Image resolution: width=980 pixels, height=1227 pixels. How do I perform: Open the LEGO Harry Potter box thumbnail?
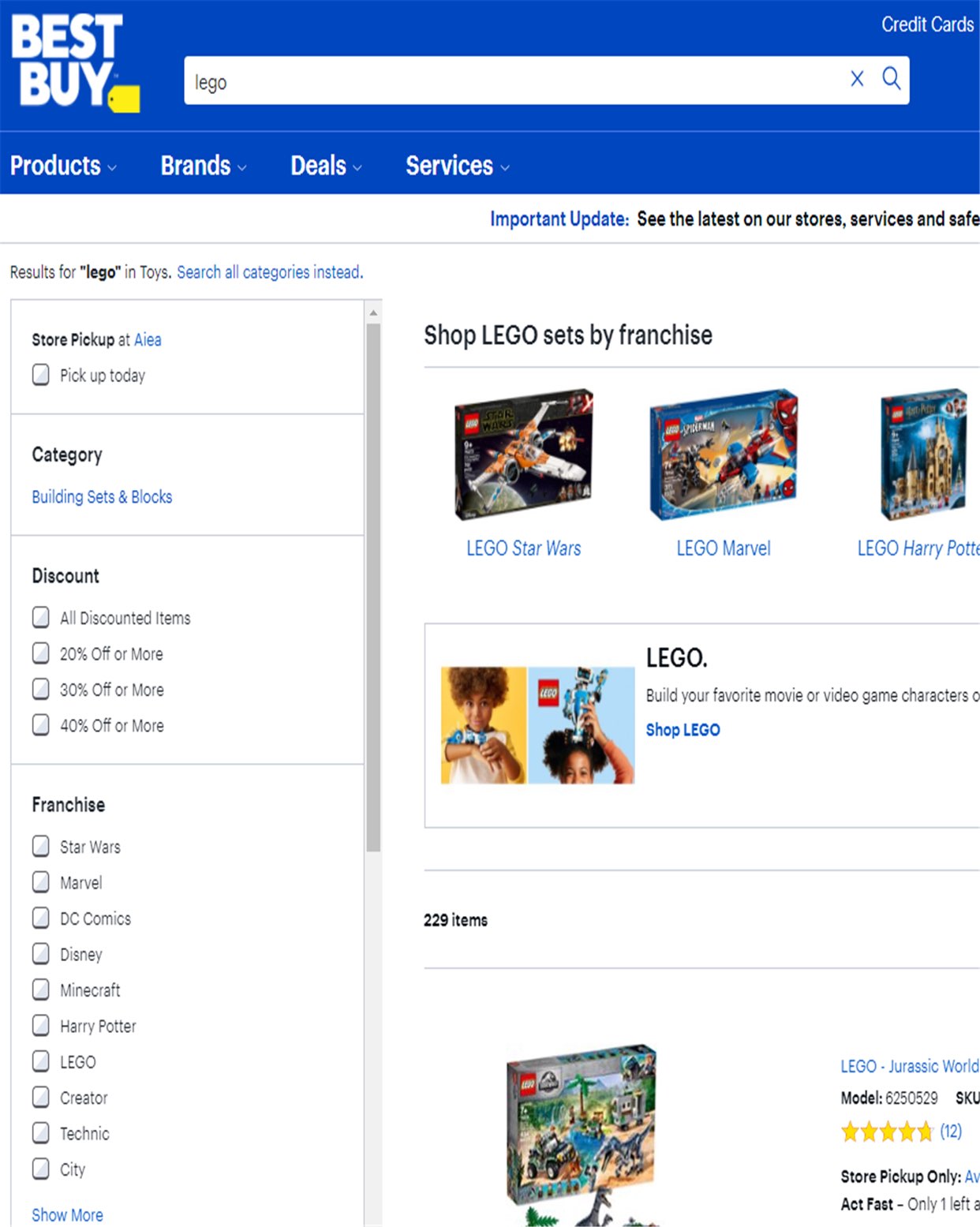point(924,455)
